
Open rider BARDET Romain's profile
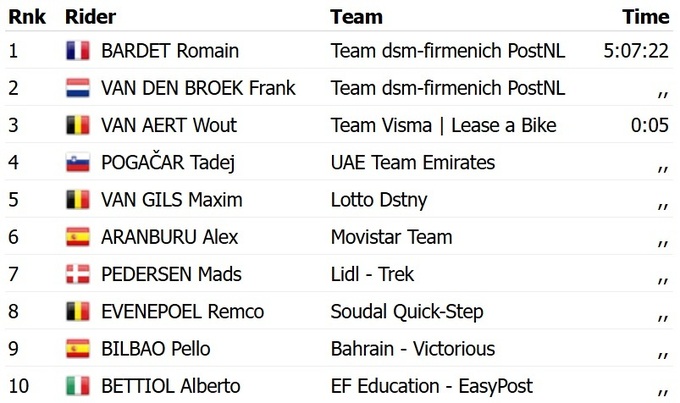point(170,51)
